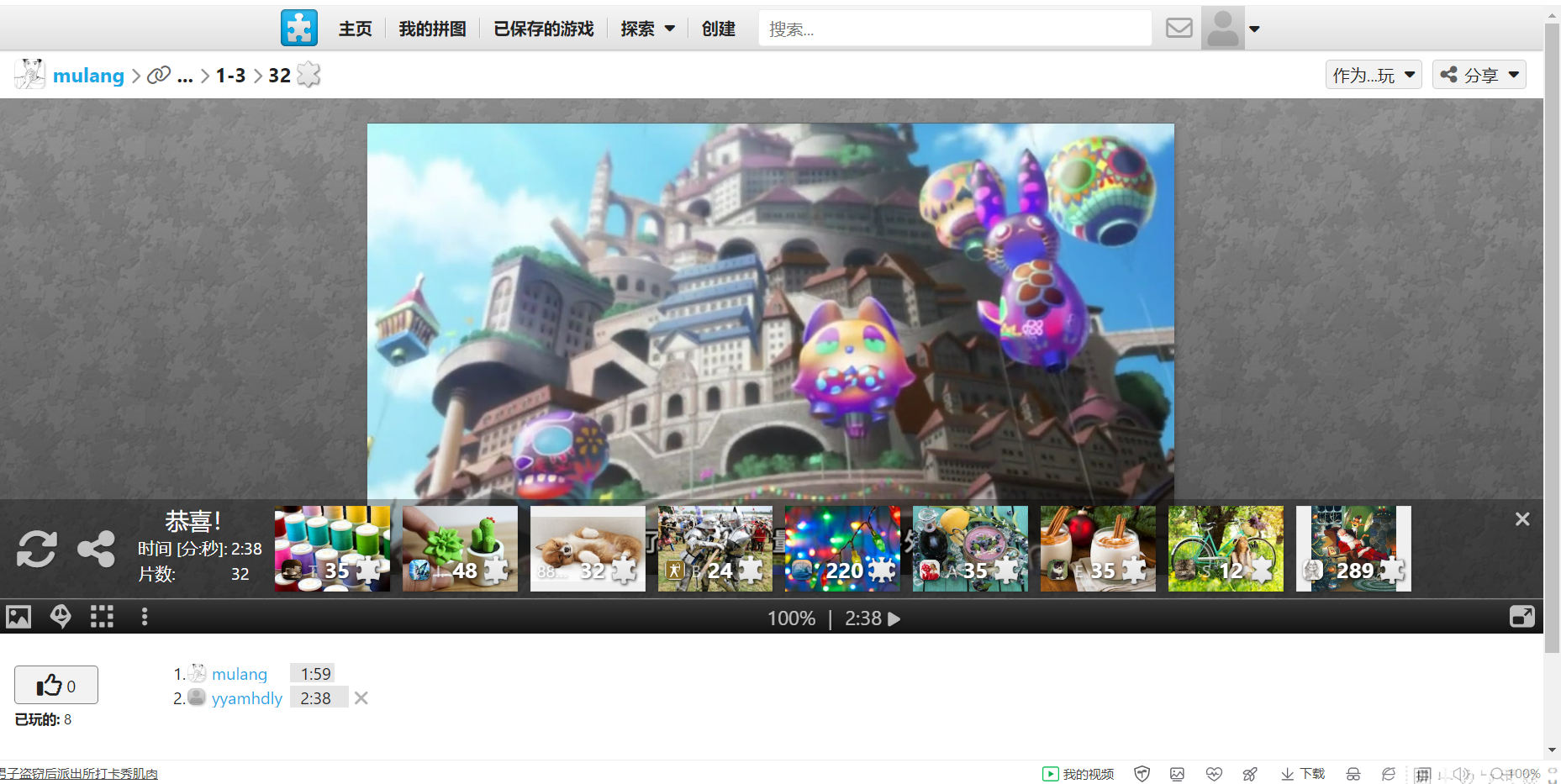Open the mulang profile link in breadcrumb
Screen dimensions: 1561x784
coord(88,76)
